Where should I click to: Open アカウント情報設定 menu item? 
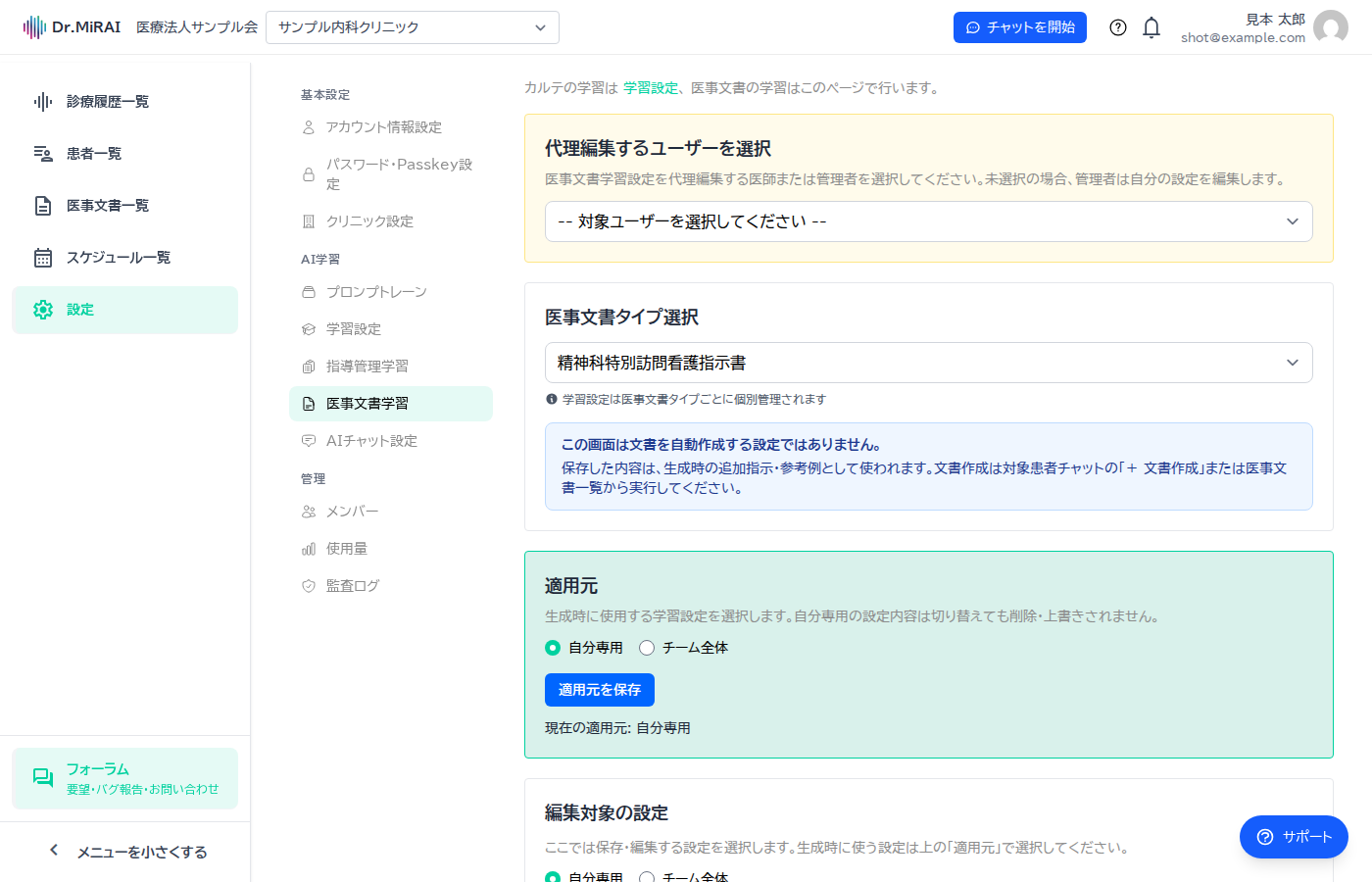tap(391, 127)
